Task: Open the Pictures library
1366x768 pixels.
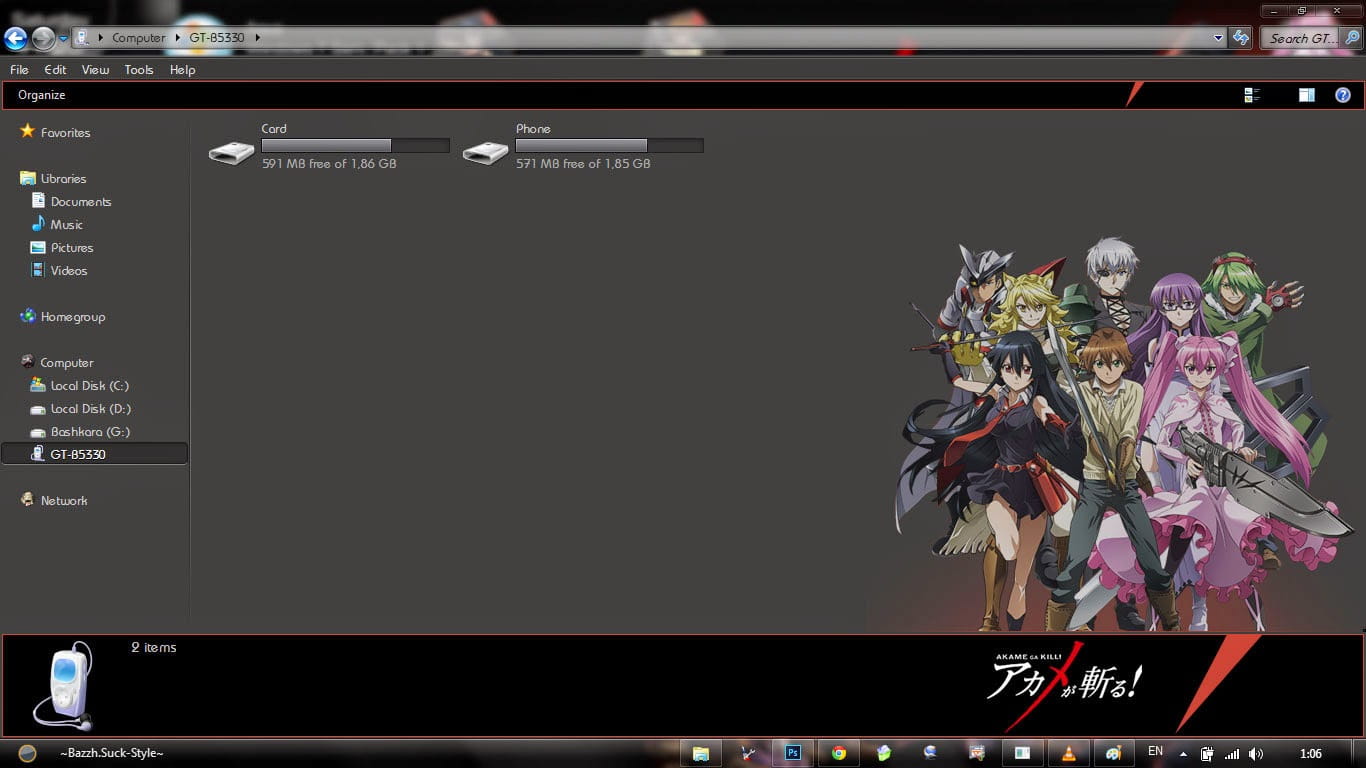Action: coord(72,248)
